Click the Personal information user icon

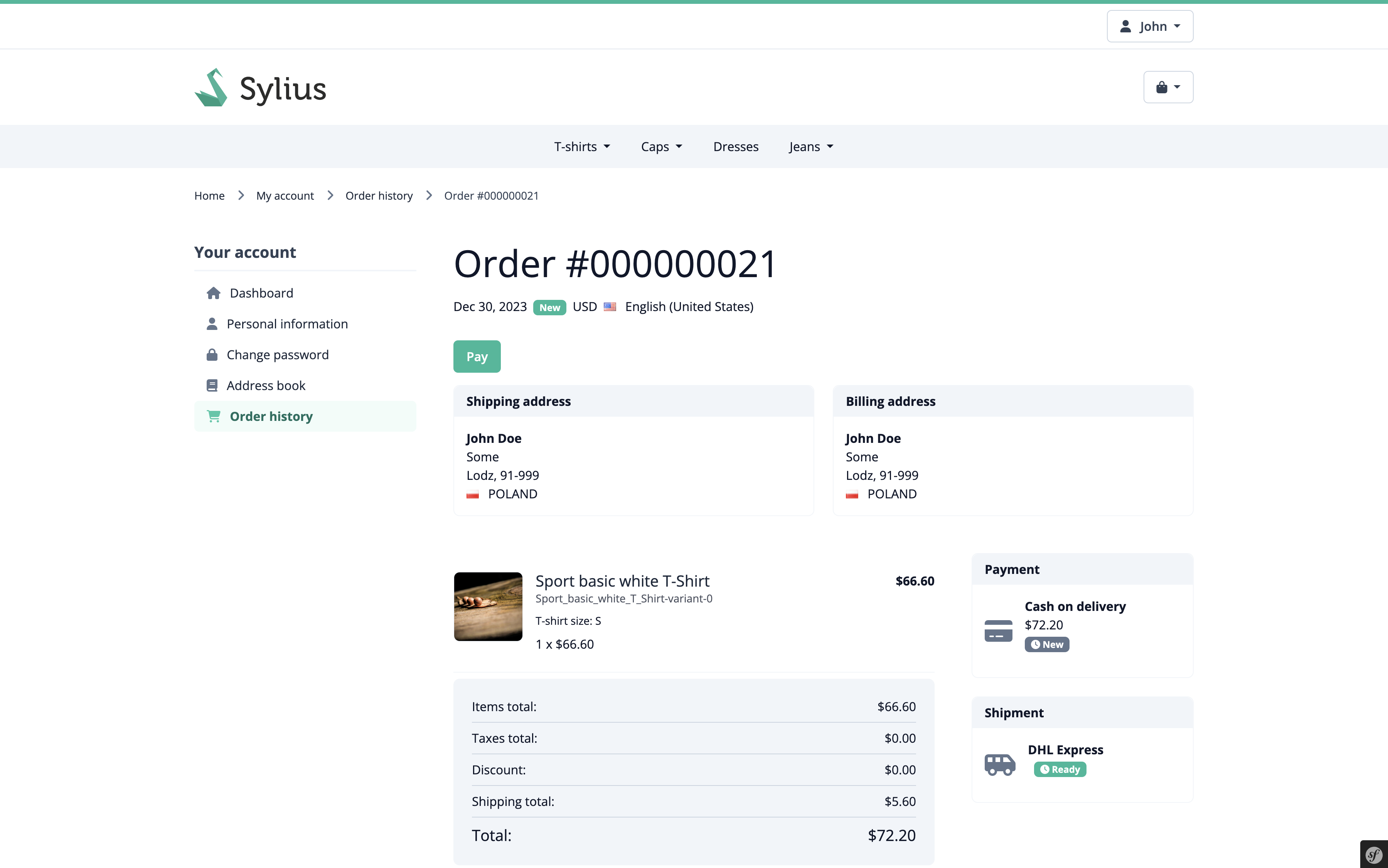[x=212, y=325]
